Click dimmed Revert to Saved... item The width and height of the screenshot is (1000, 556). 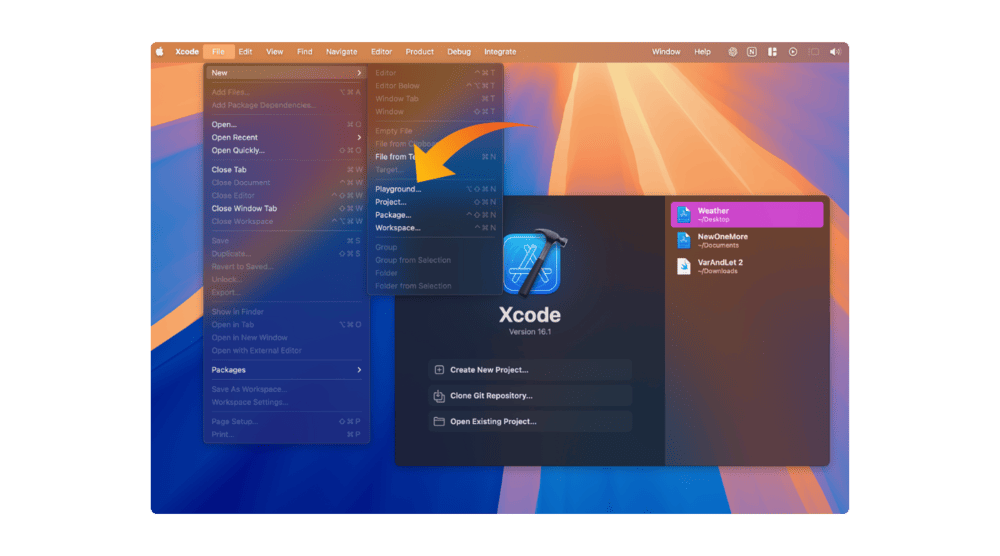point(286,267)
